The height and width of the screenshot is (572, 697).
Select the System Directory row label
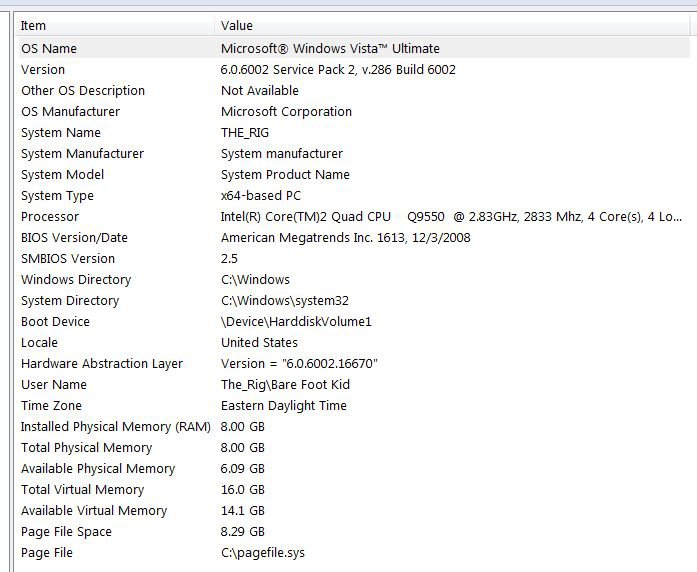[70, 301]
